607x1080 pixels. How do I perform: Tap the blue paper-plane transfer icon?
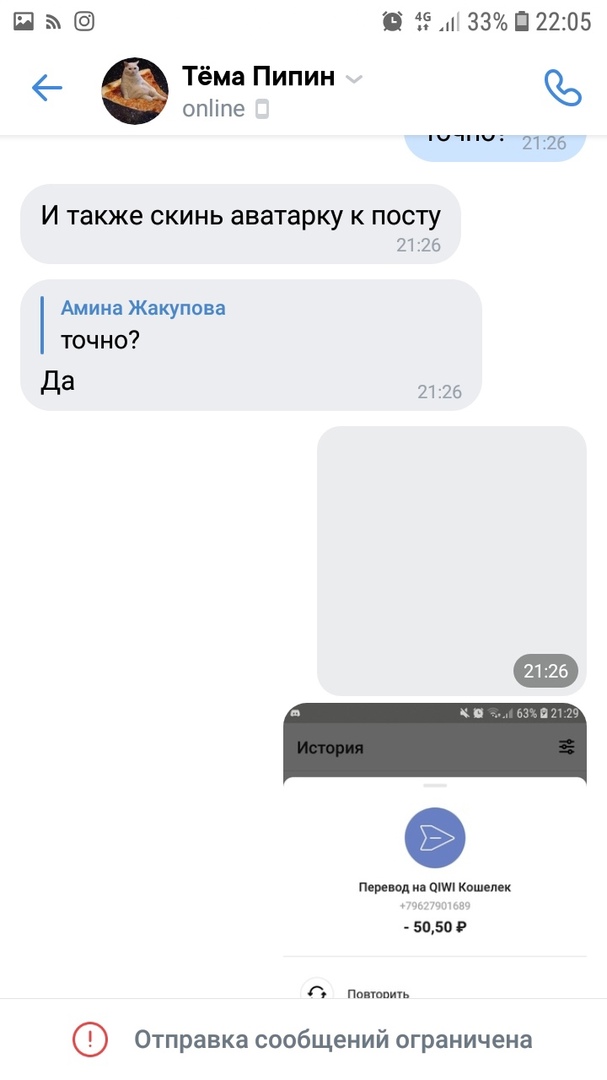(435, 838)
